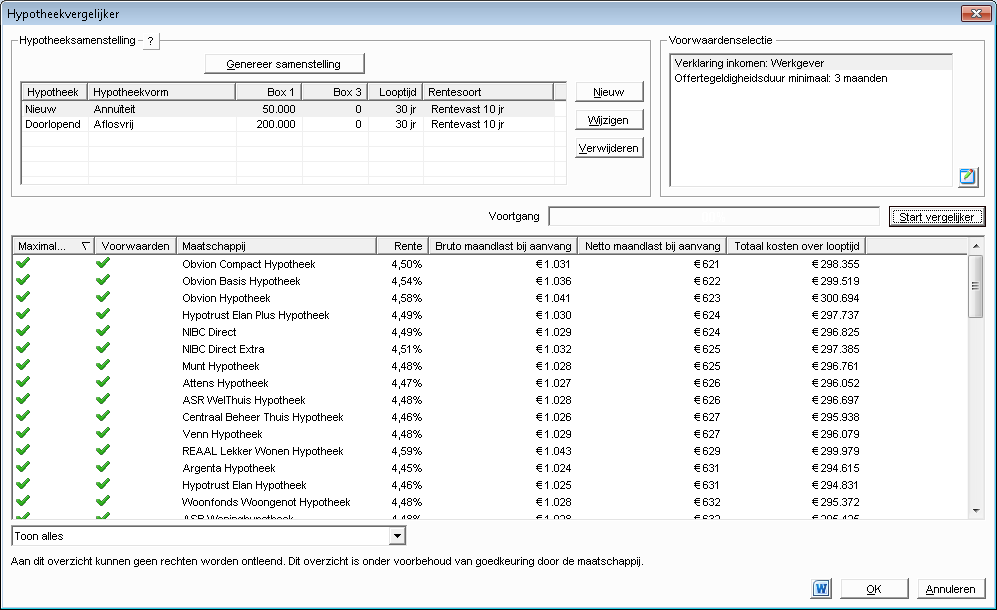Image resolution: width=997 pixels, height=610 pixels.
Task: Select the Nieuw Annuiteit mortgage row
Action: point(289,109)
